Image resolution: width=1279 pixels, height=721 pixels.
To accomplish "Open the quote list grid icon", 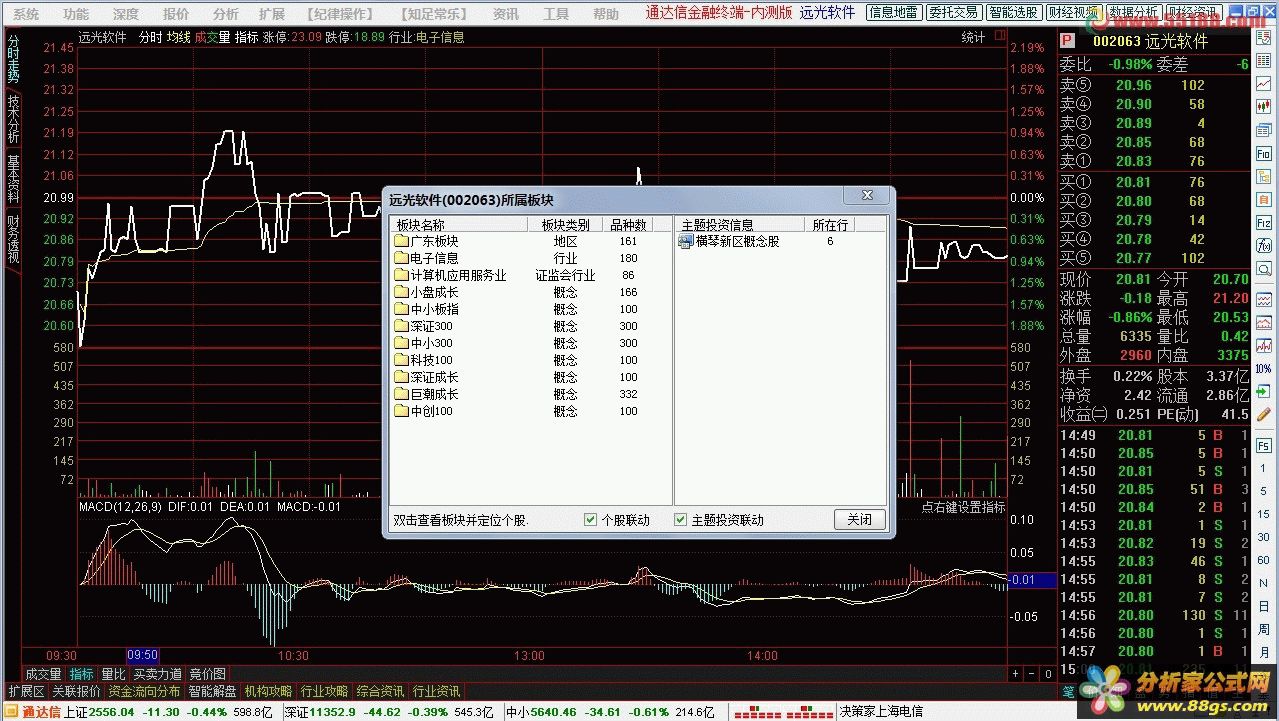I will [1262, 59].
